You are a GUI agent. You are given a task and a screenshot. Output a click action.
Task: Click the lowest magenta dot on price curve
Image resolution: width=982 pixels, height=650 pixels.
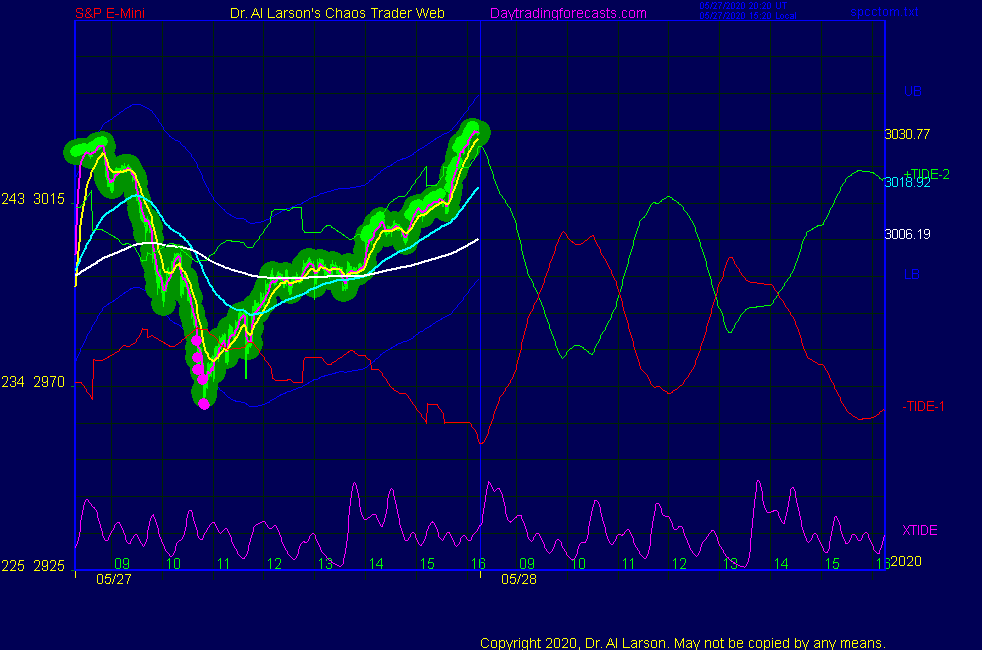pos(204,405)
